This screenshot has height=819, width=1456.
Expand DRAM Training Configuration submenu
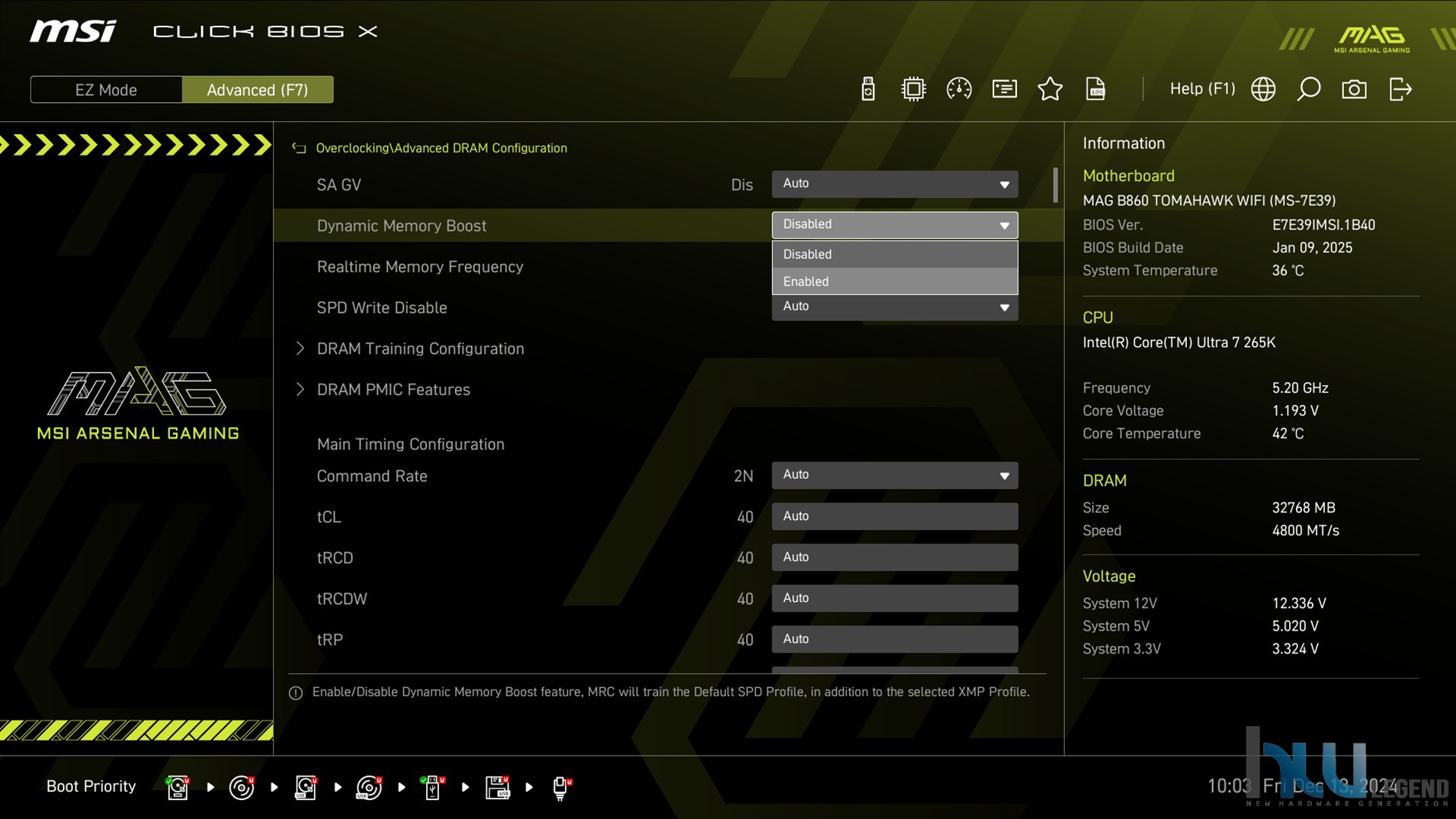pos(420,348)
